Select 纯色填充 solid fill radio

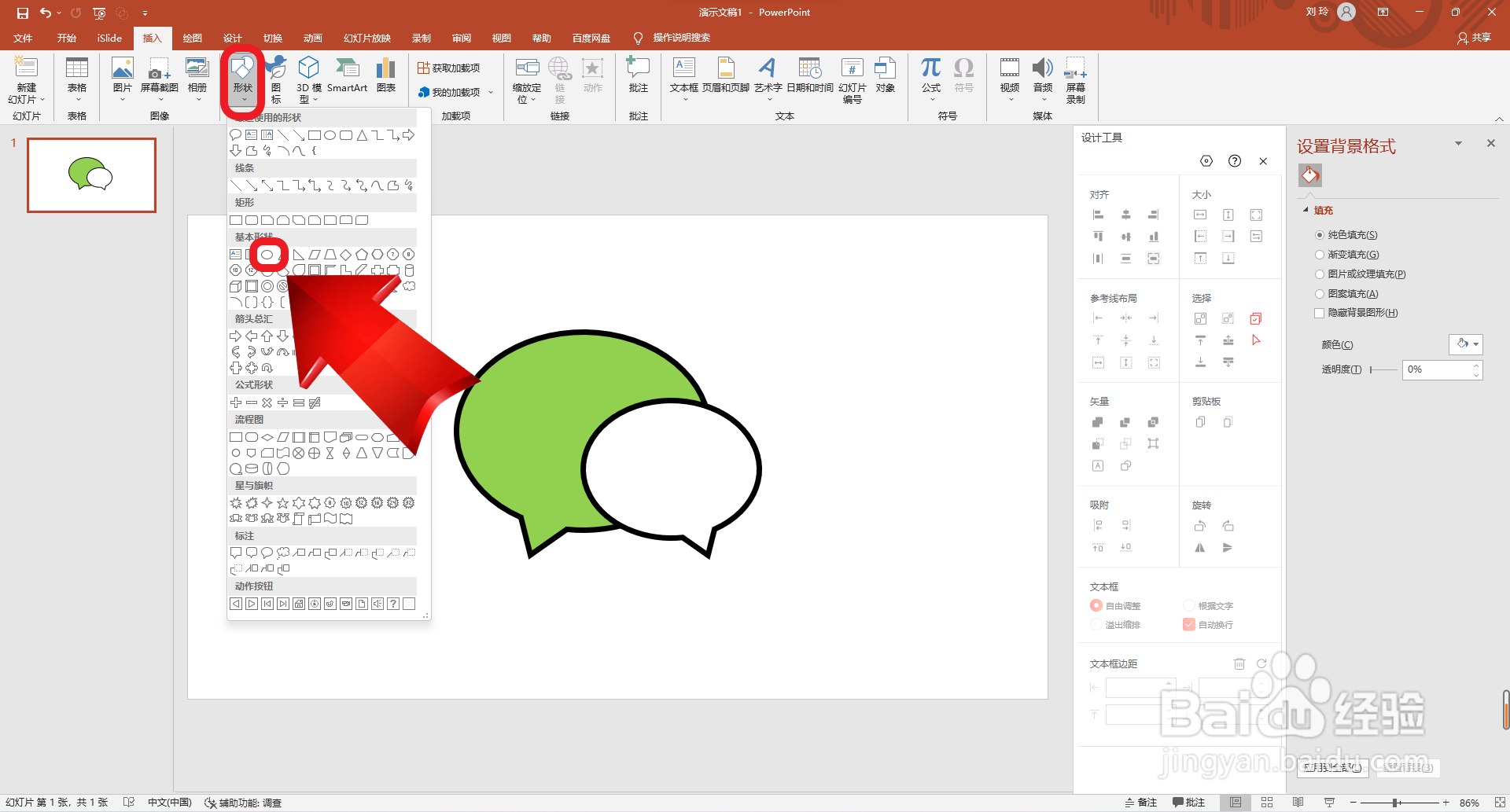click(x=1320, y=235)
